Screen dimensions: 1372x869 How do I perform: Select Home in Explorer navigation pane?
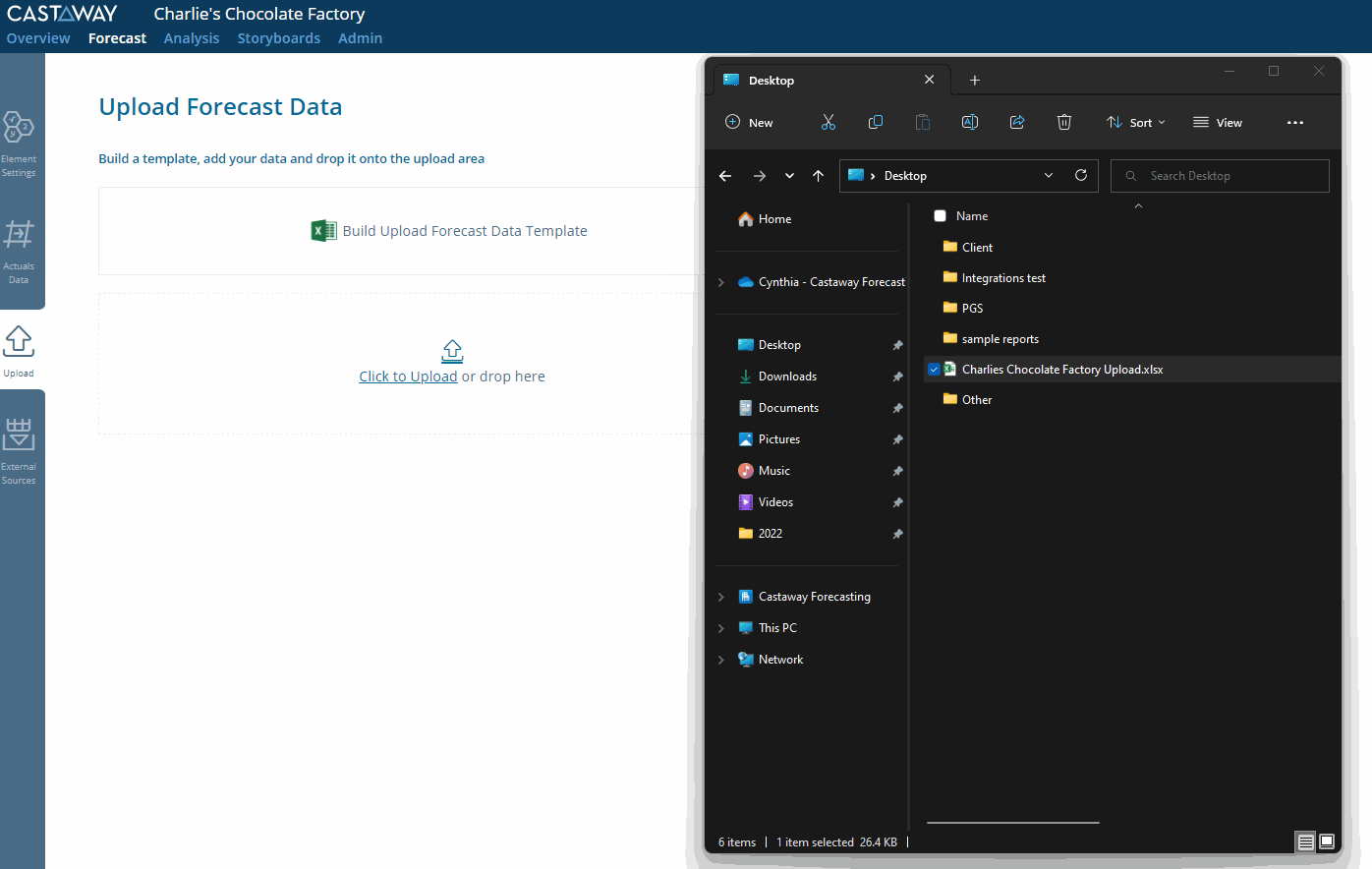click(765, 219)
